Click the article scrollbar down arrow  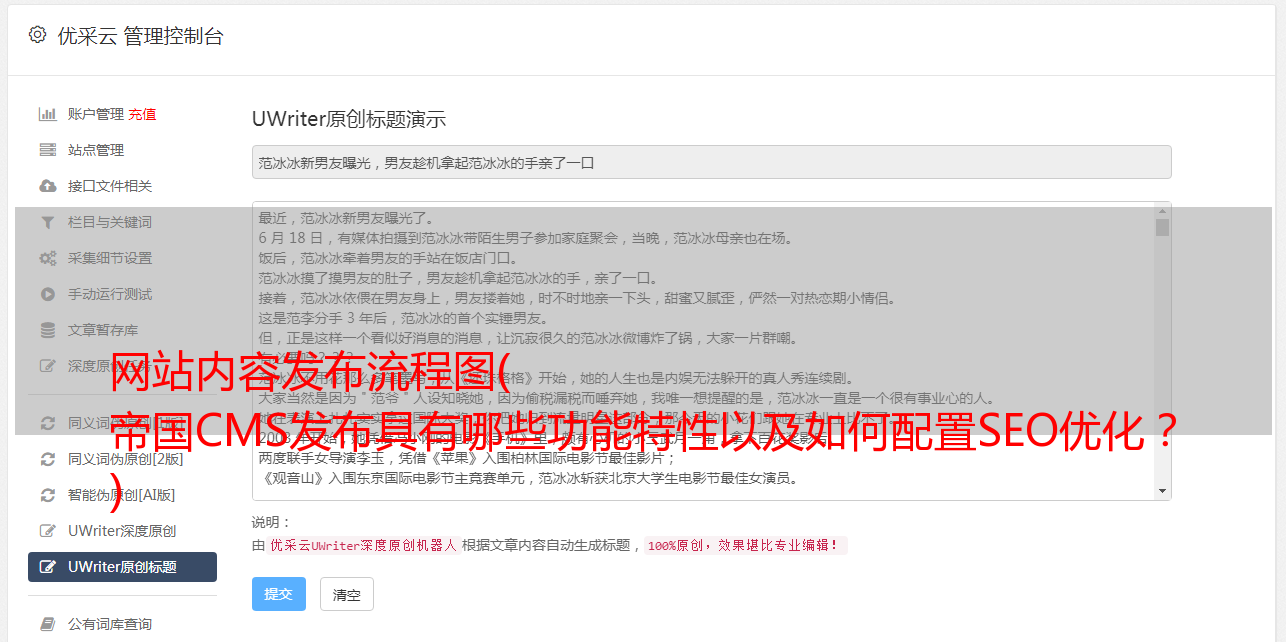pos(1162,491)
